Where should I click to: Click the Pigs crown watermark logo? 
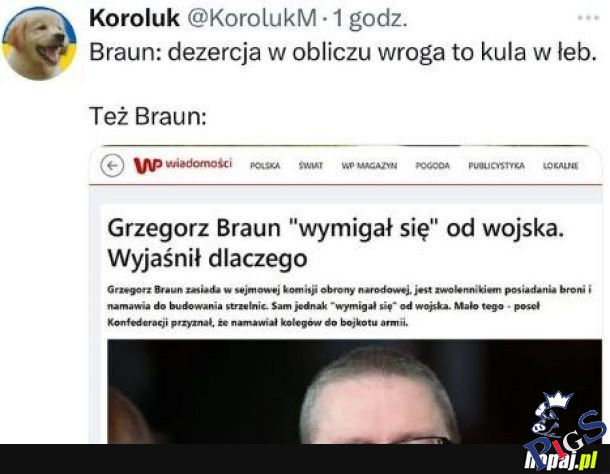565,423
